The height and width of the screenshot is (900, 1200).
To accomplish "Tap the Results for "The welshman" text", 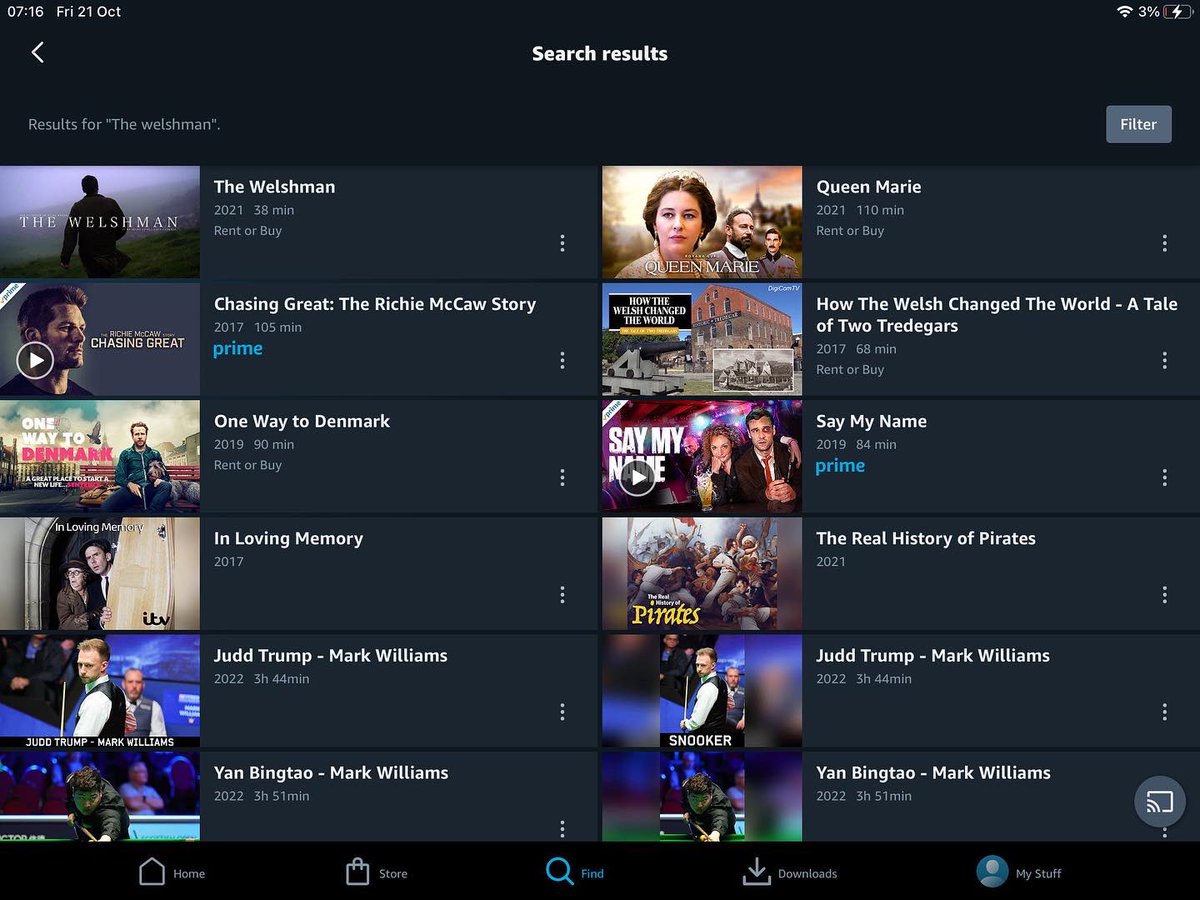I will click(124, 125).
